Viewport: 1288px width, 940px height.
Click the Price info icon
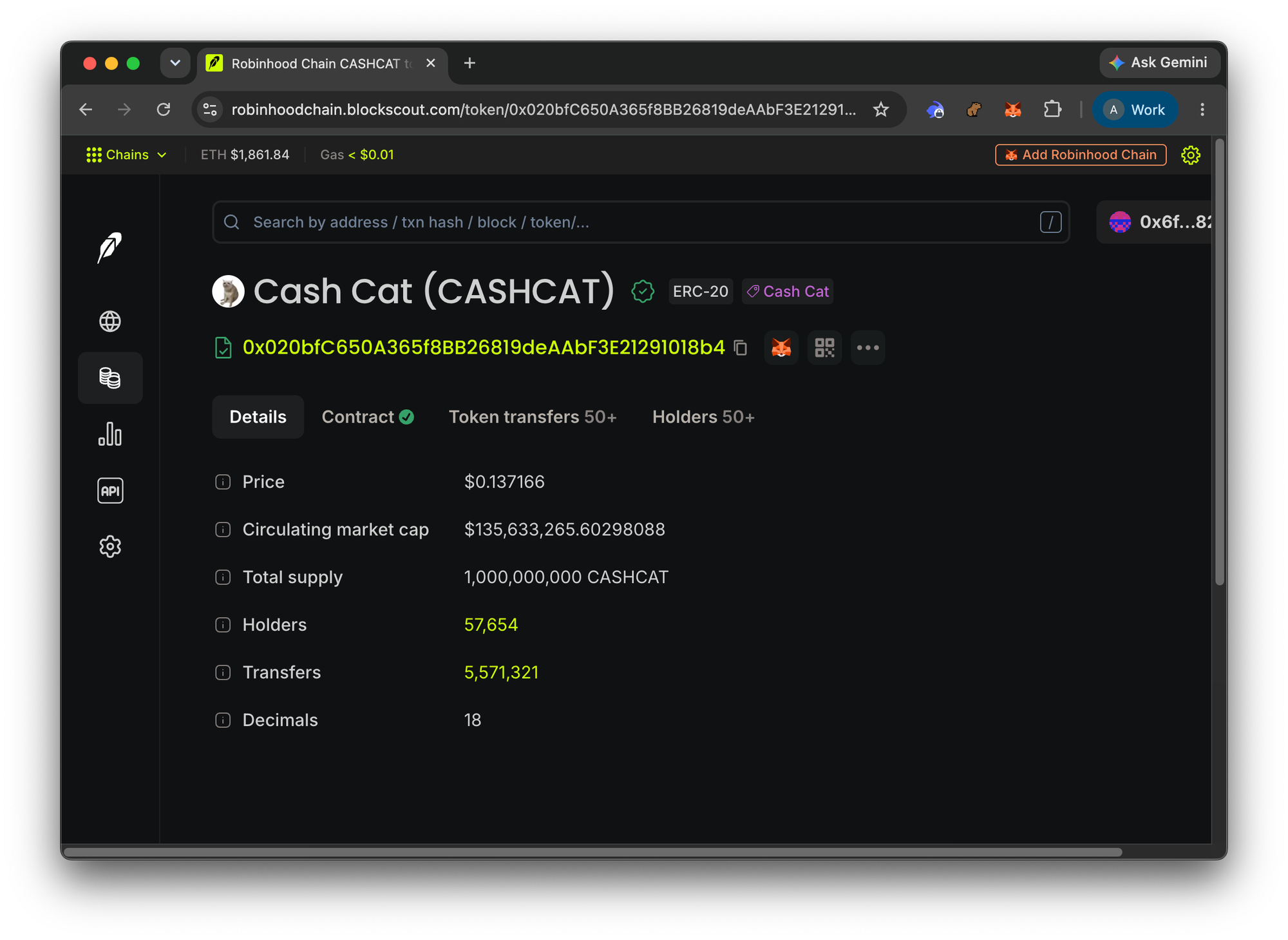point(223,482)
